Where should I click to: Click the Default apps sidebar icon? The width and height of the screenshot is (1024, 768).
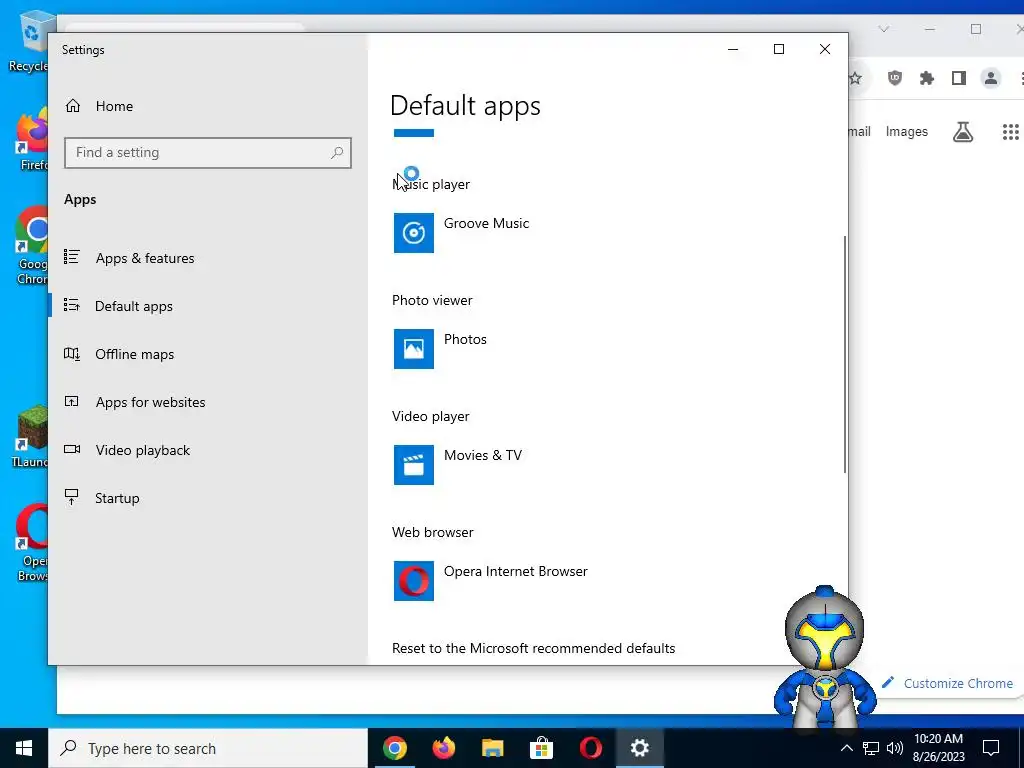[x=72, y=305]
